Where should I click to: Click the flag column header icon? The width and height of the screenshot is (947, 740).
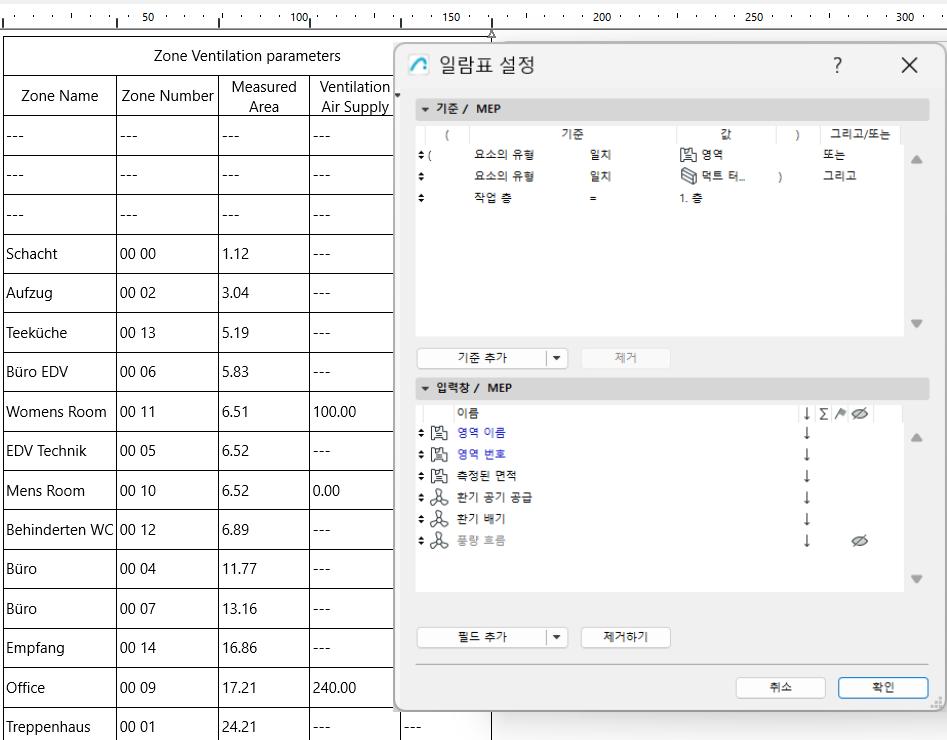[840, 414]
